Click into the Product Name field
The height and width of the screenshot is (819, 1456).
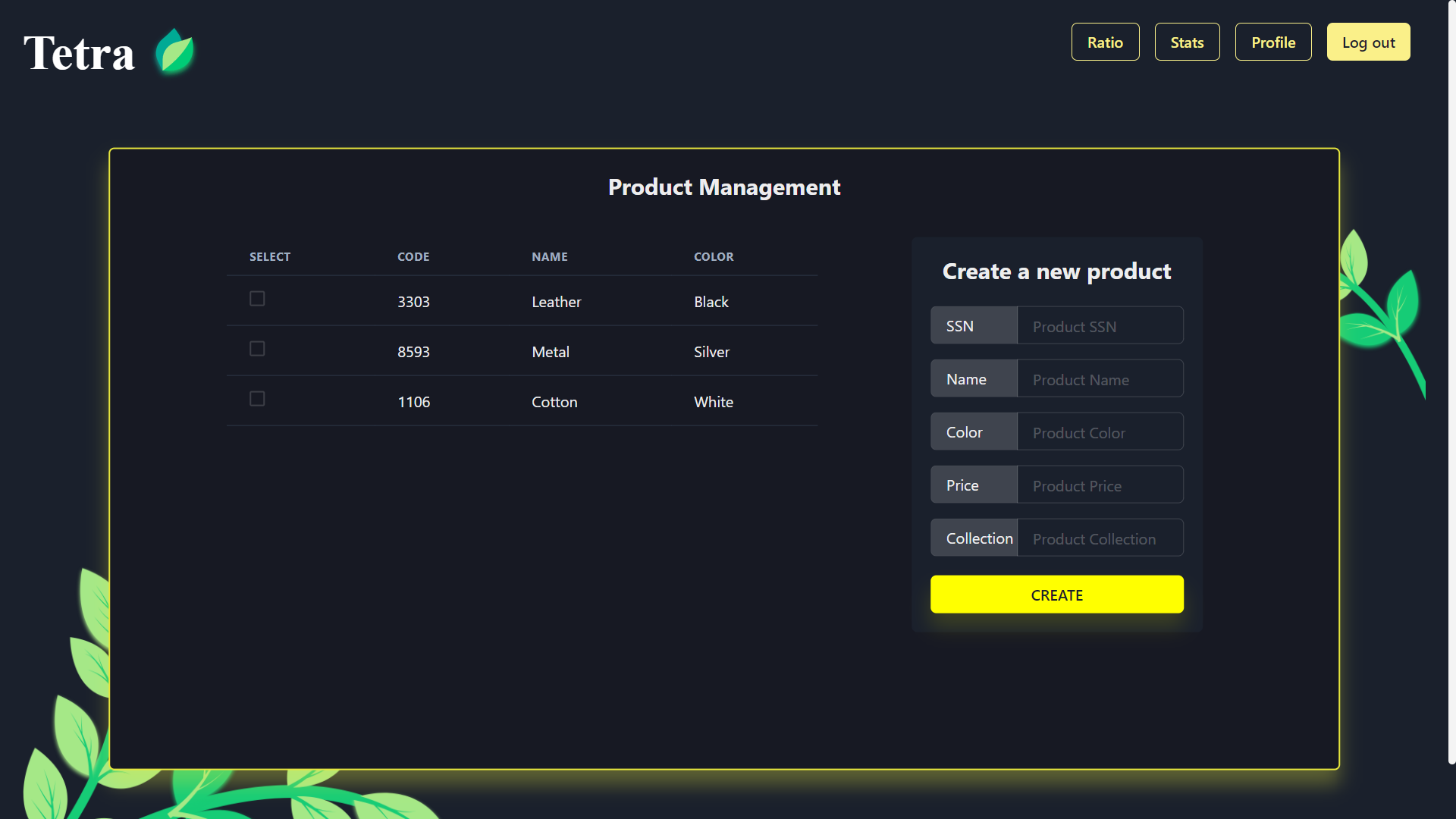pos(1099,379)
